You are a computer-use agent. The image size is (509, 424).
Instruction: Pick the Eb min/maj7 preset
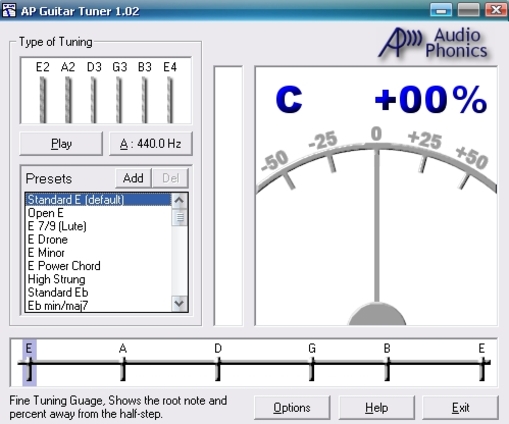click(99, 305)
